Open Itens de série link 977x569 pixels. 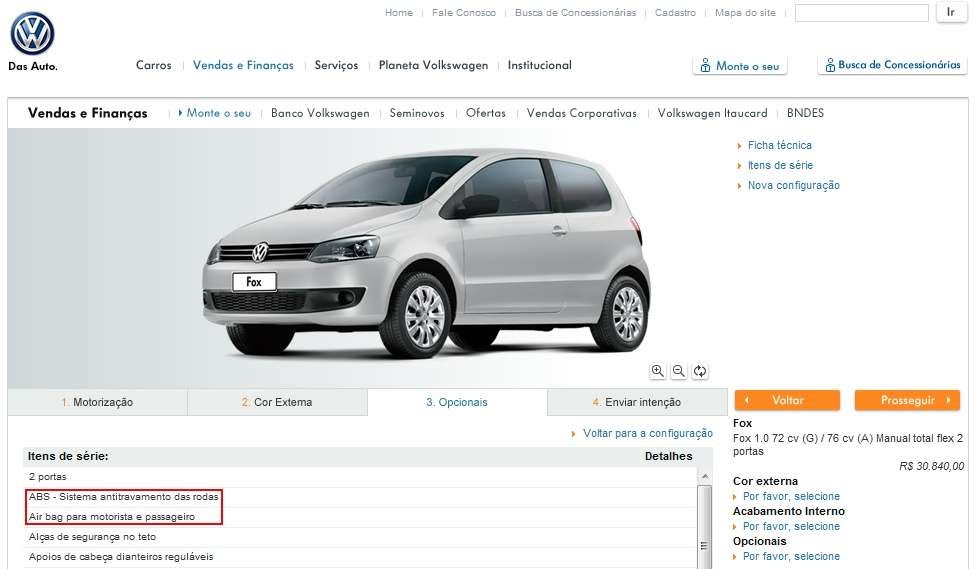(780, 165)
